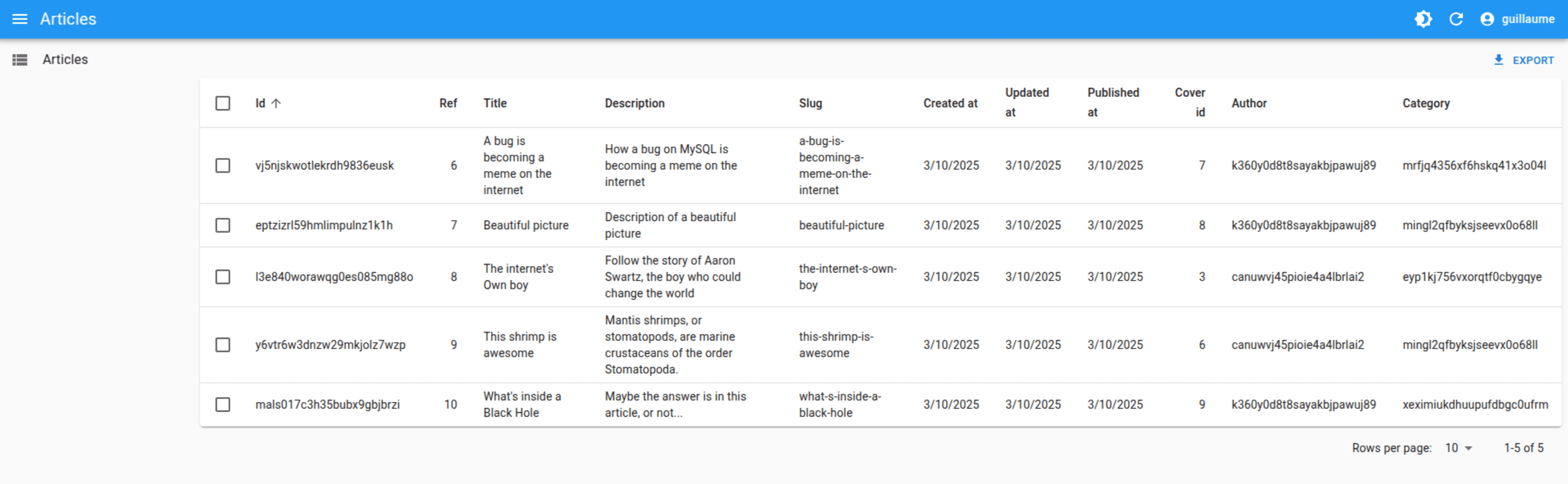
Task: Check the What's inside a Black Hole row
Action: [x=223, y=404]
